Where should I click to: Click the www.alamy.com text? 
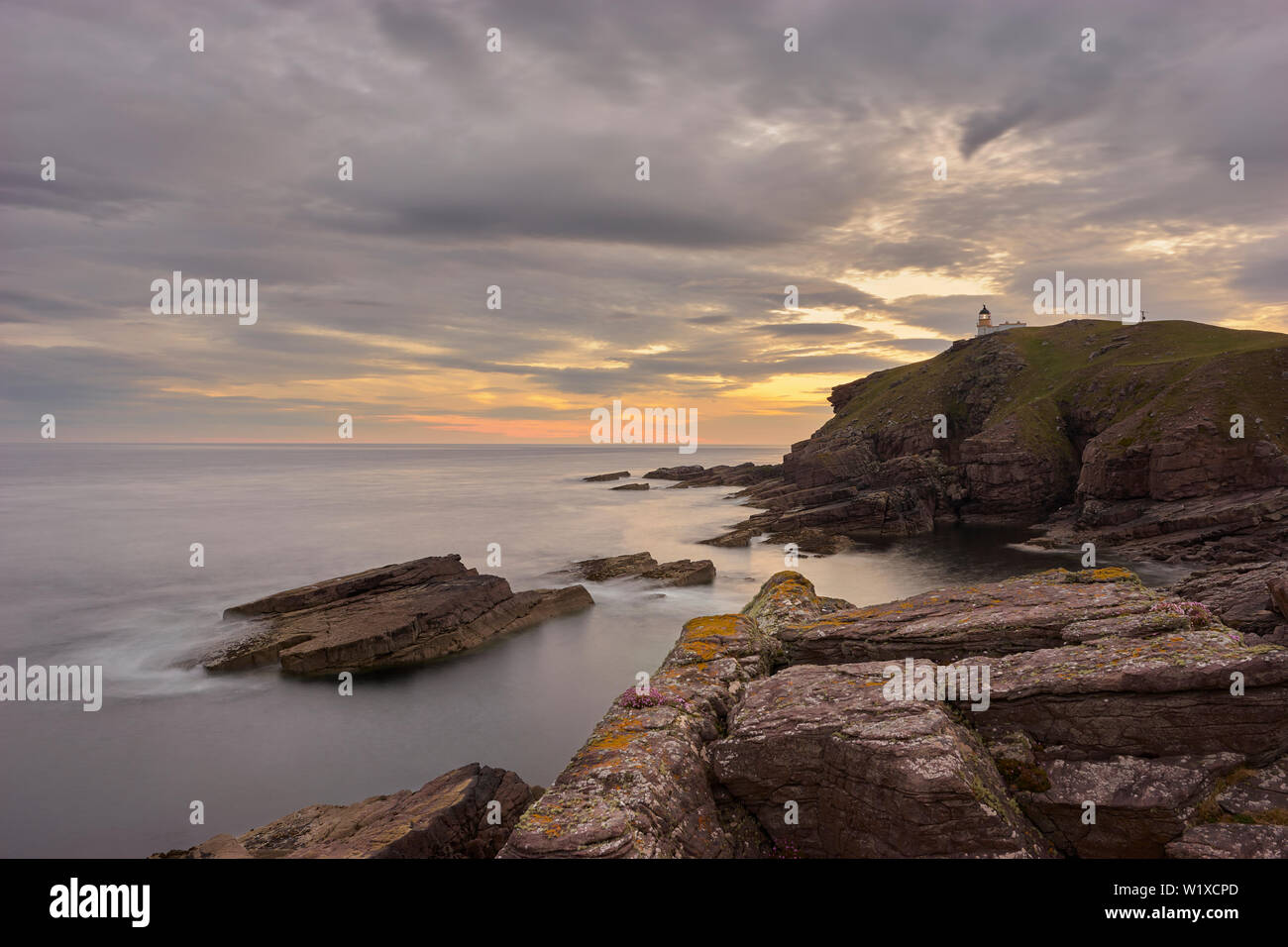tap(1173, 913)
